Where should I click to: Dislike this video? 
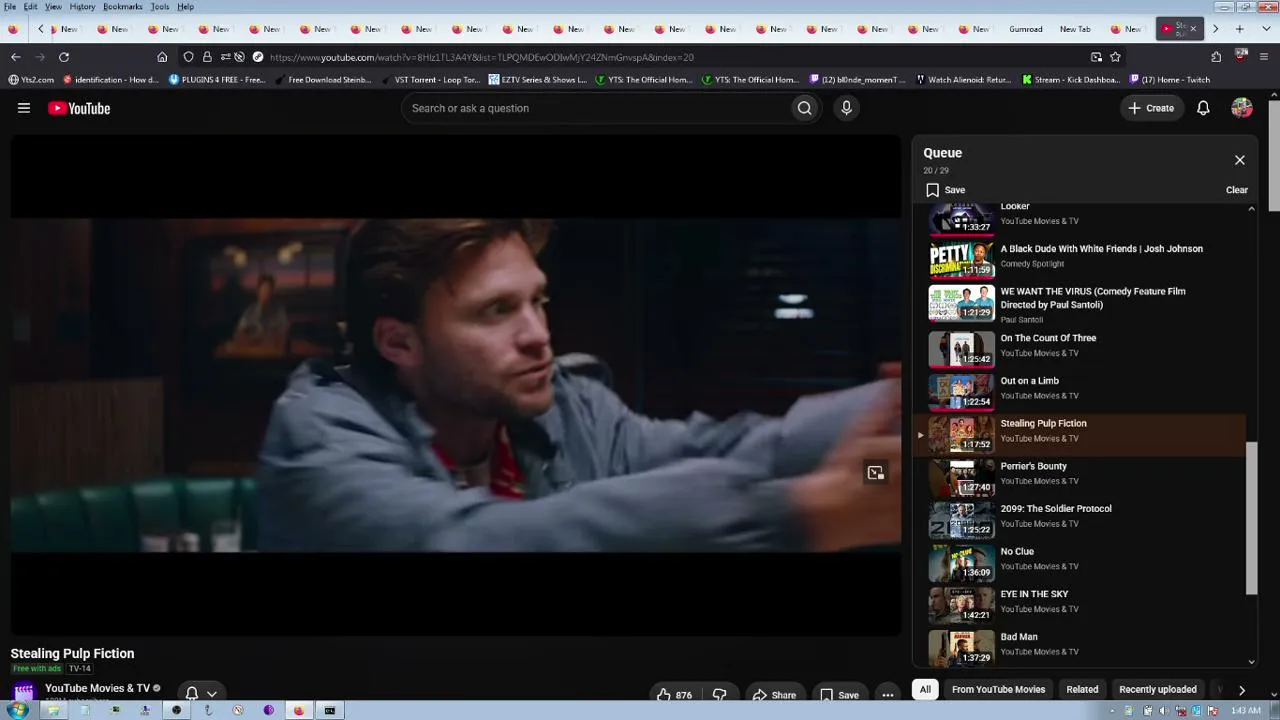[719, 695]
